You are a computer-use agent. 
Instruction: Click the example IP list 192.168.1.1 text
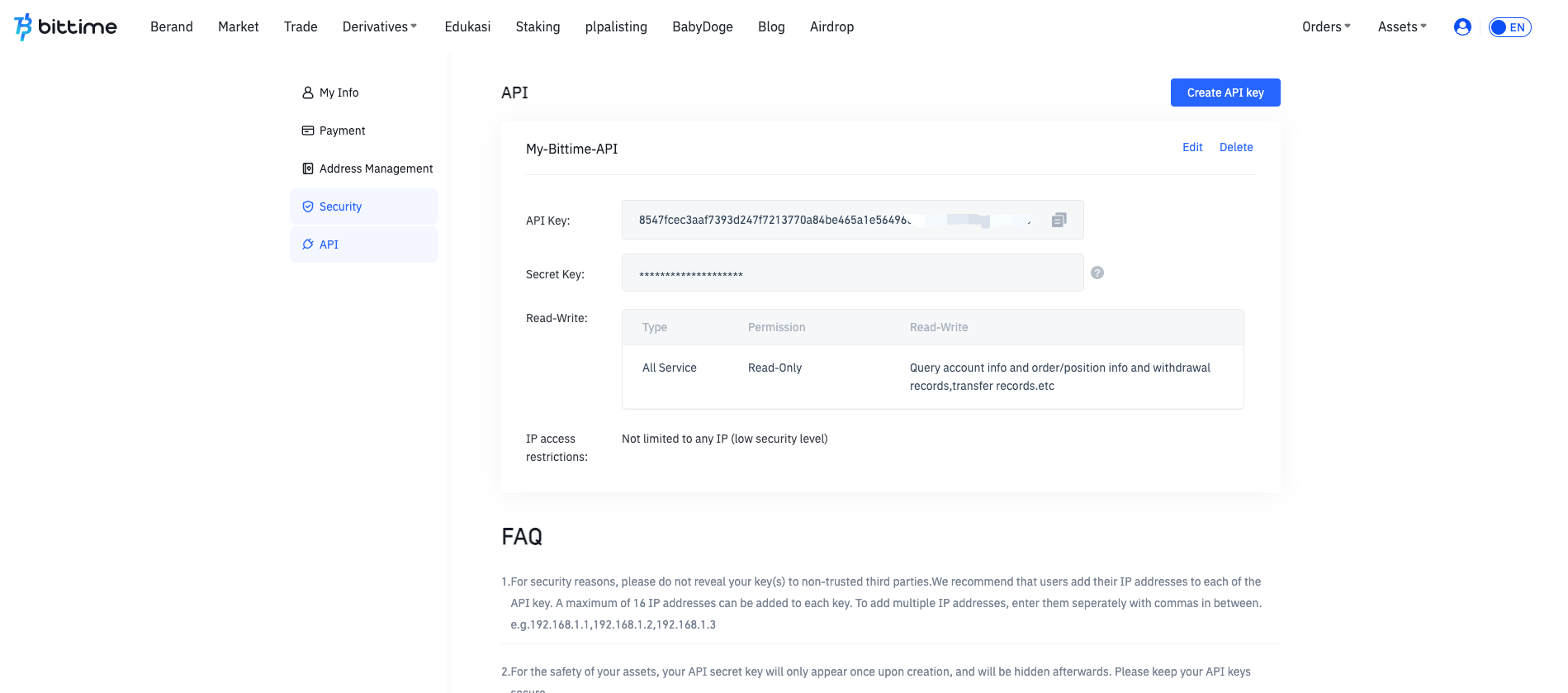(613, 624)
